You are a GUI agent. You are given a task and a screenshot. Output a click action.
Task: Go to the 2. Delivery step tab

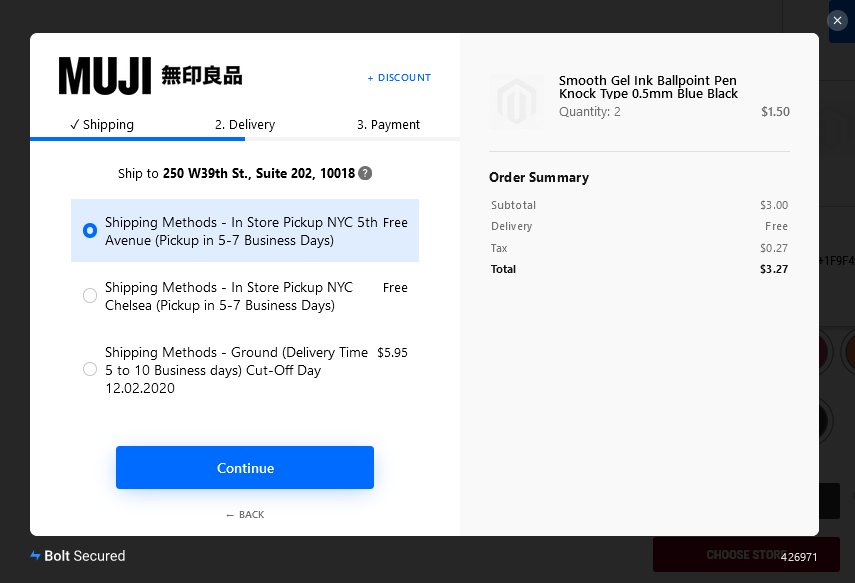click(245, 124)
